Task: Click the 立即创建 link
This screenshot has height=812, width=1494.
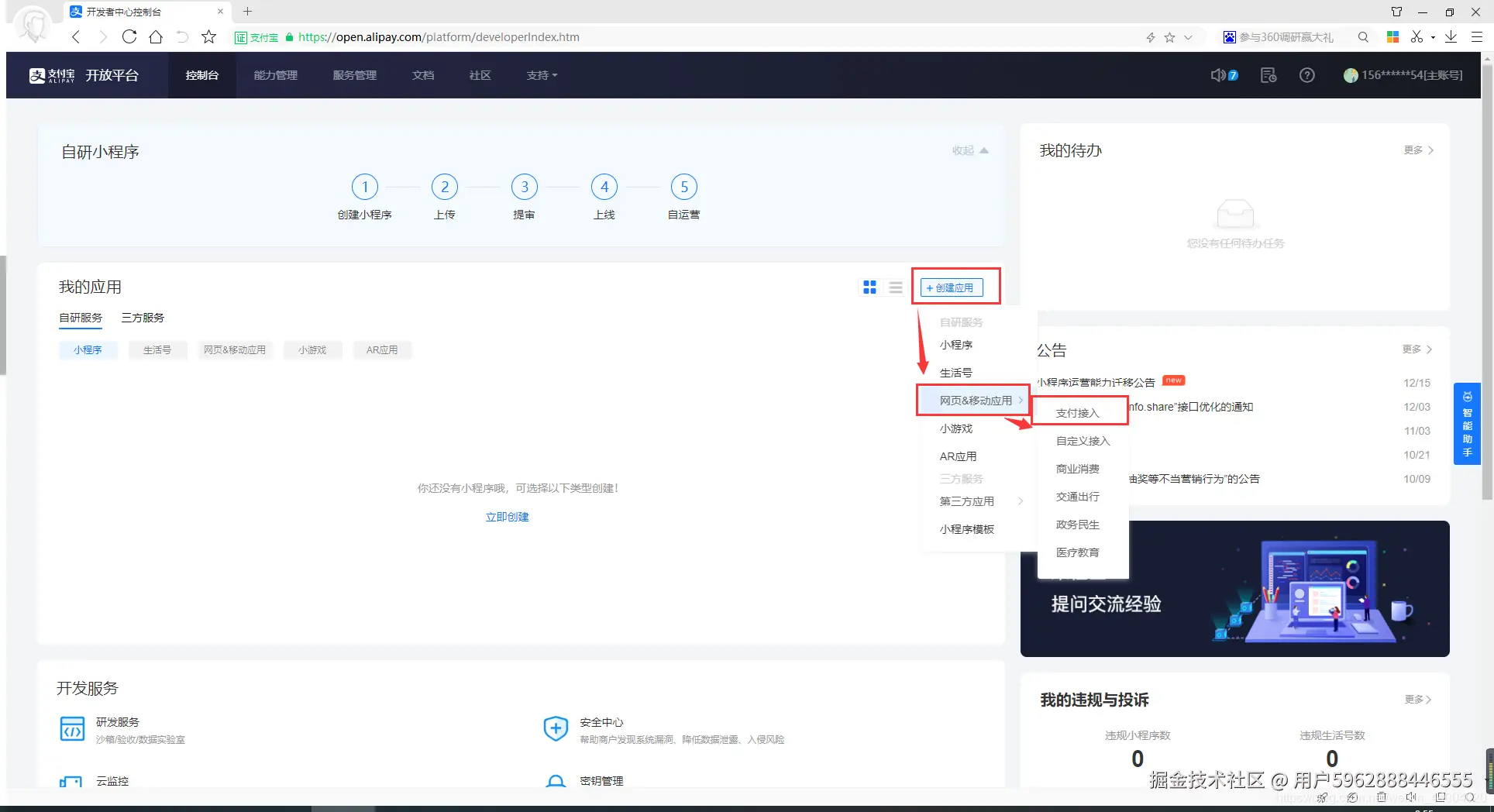Action: 507,517
